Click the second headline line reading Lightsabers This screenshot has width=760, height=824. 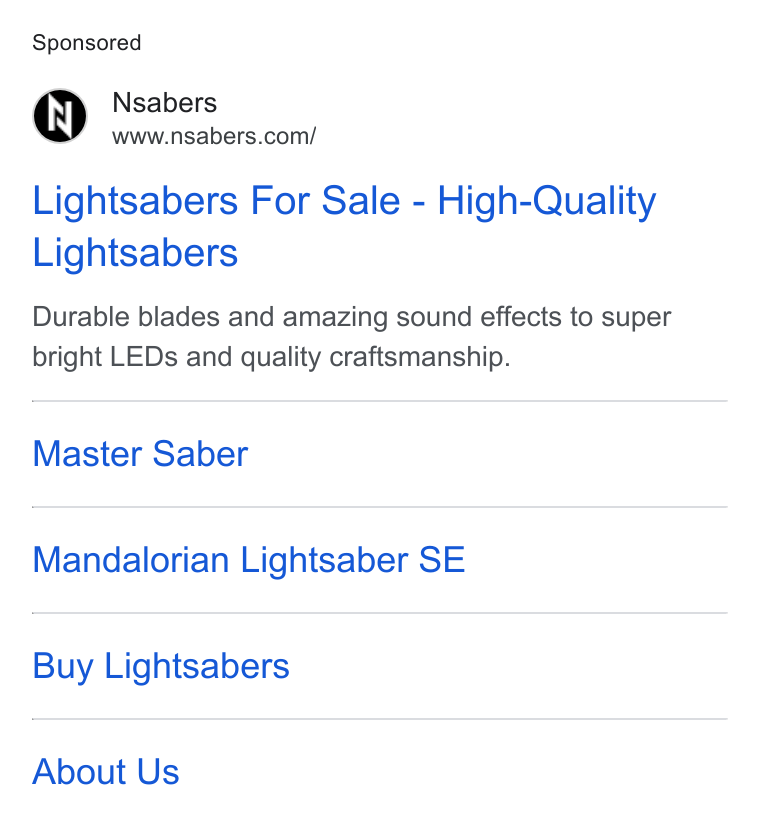pos(135,253)
